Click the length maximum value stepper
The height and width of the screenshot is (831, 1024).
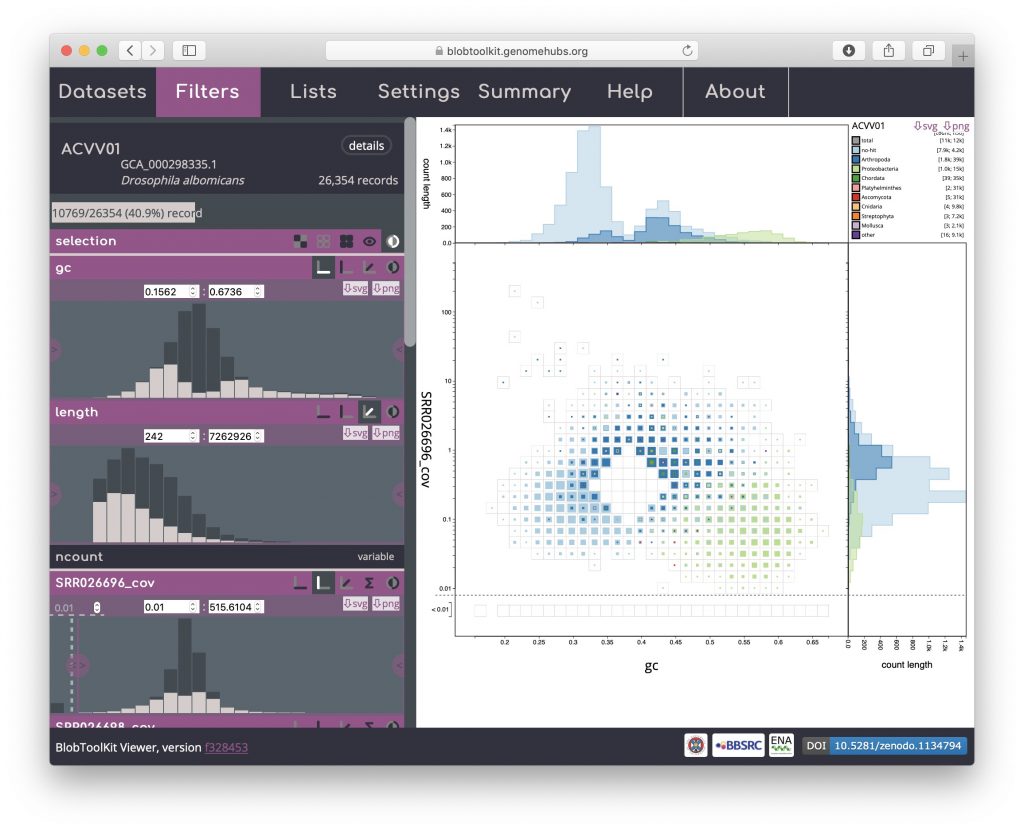pos(258,436)
